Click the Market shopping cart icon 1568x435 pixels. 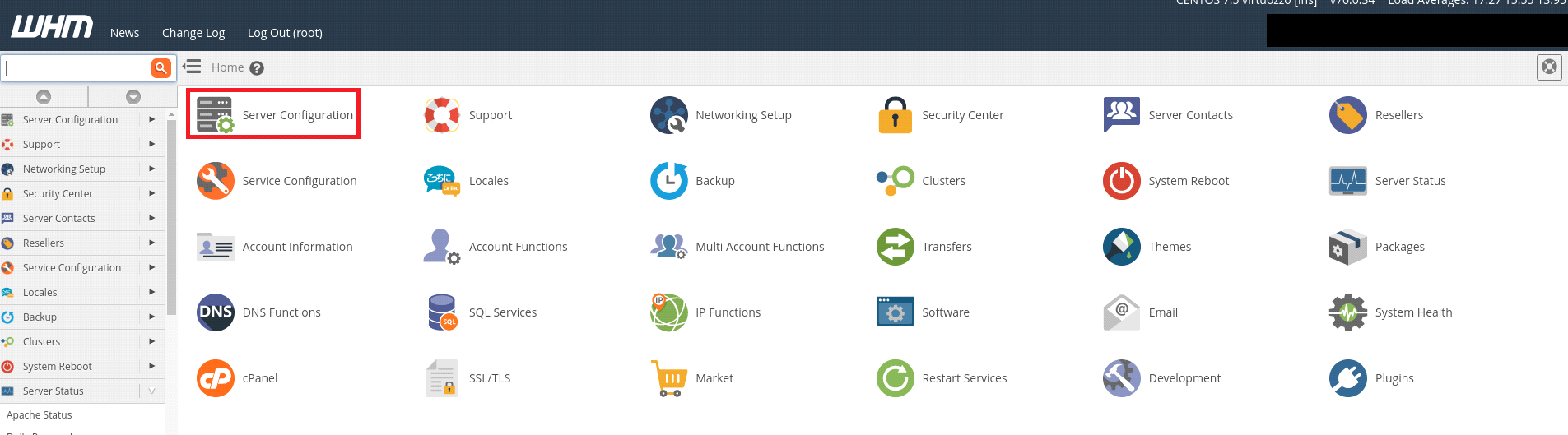668,378
